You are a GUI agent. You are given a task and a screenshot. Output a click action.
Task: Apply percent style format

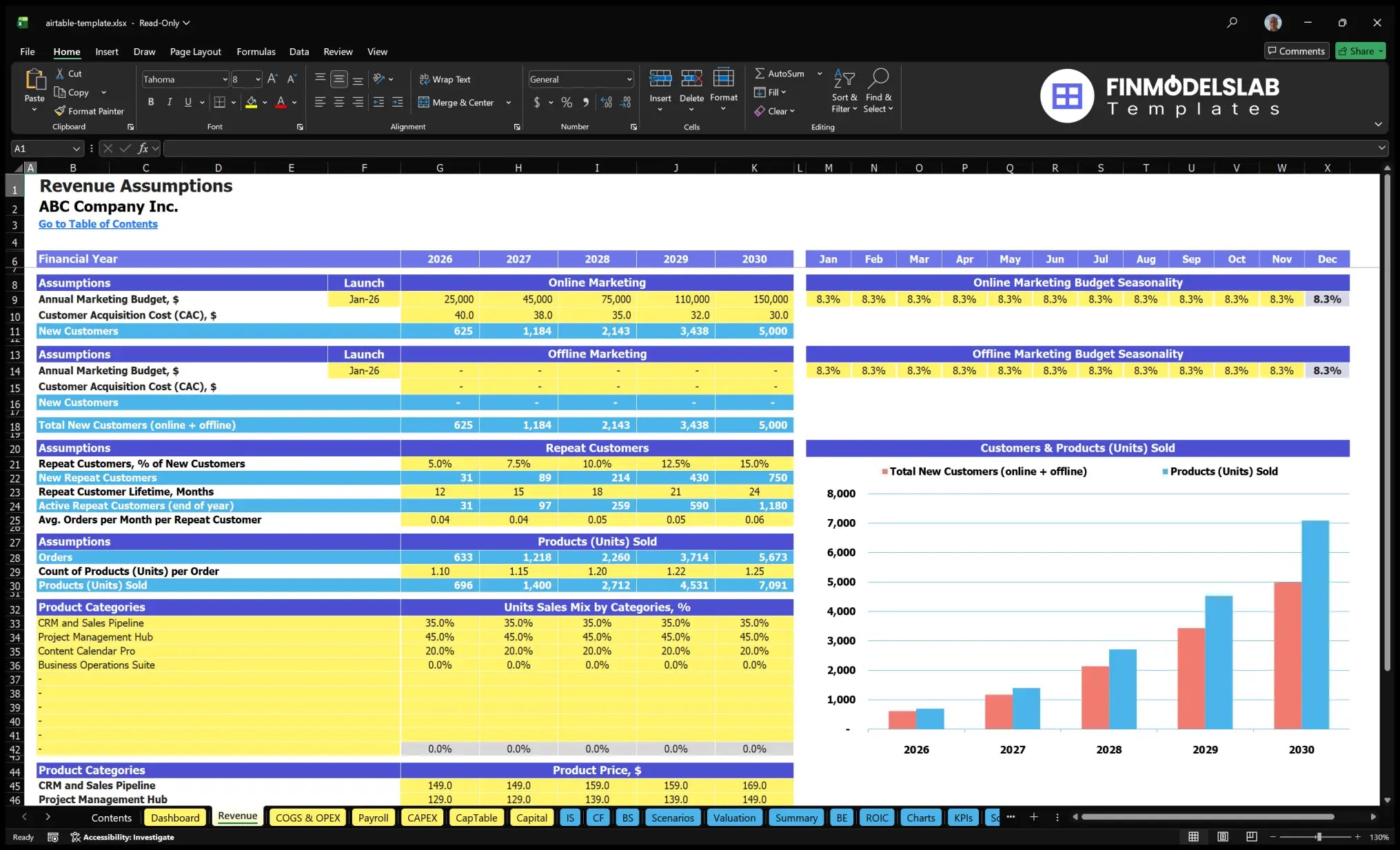tap(567, 102)
